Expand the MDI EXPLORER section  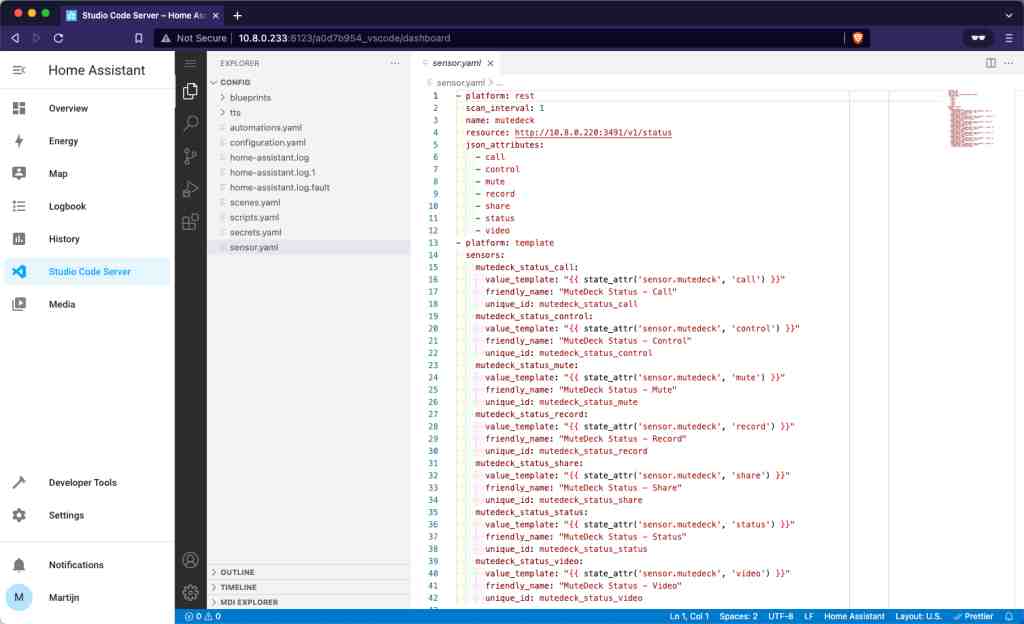(x=308, y=602)
